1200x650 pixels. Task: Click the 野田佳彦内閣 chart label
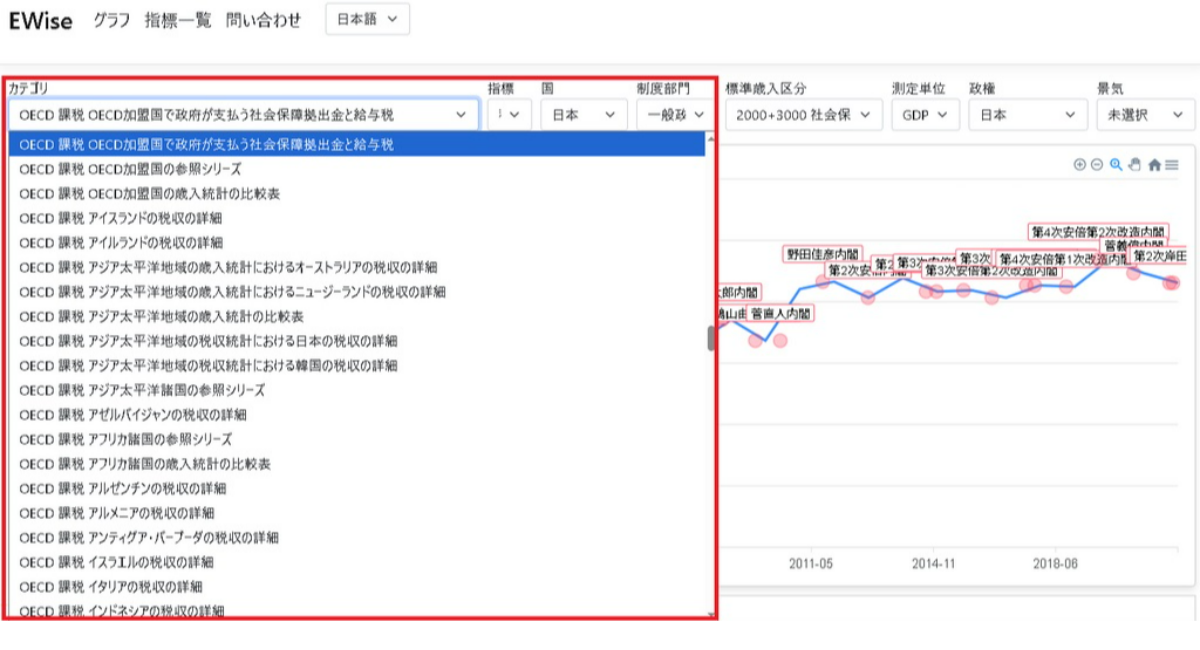click(x=822, y=254)
